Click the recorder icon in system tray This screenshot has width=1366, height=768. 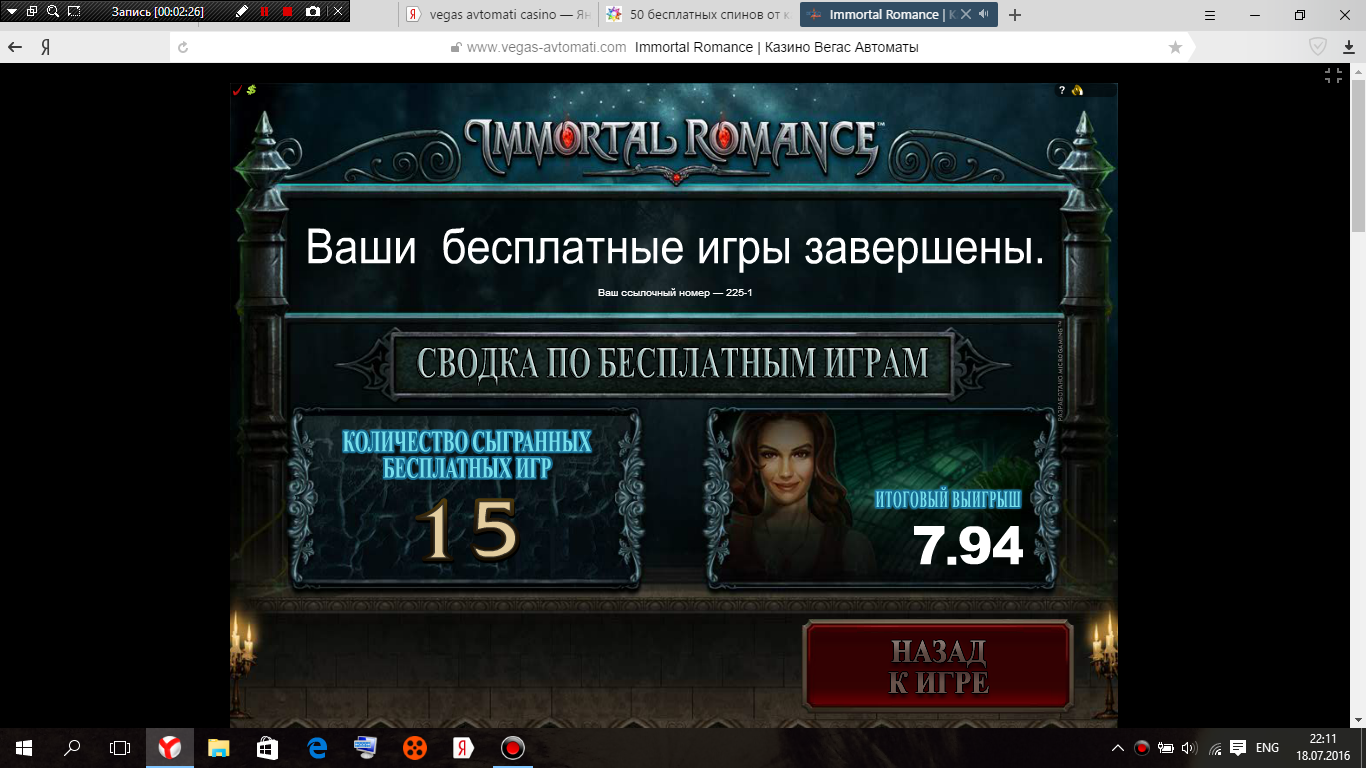click(x=1142, y=747)
